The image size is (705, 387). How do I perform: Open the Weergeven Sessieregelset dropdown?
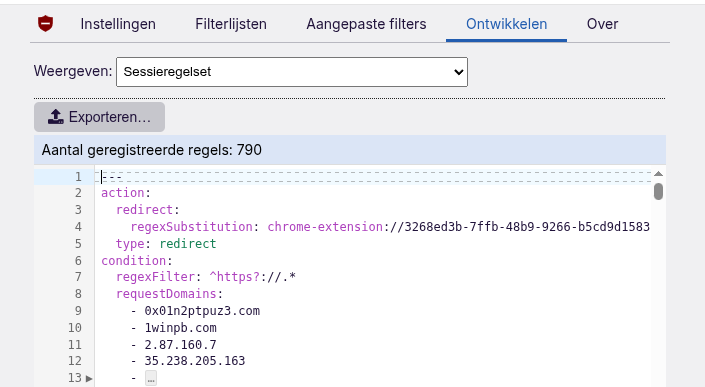292,72
